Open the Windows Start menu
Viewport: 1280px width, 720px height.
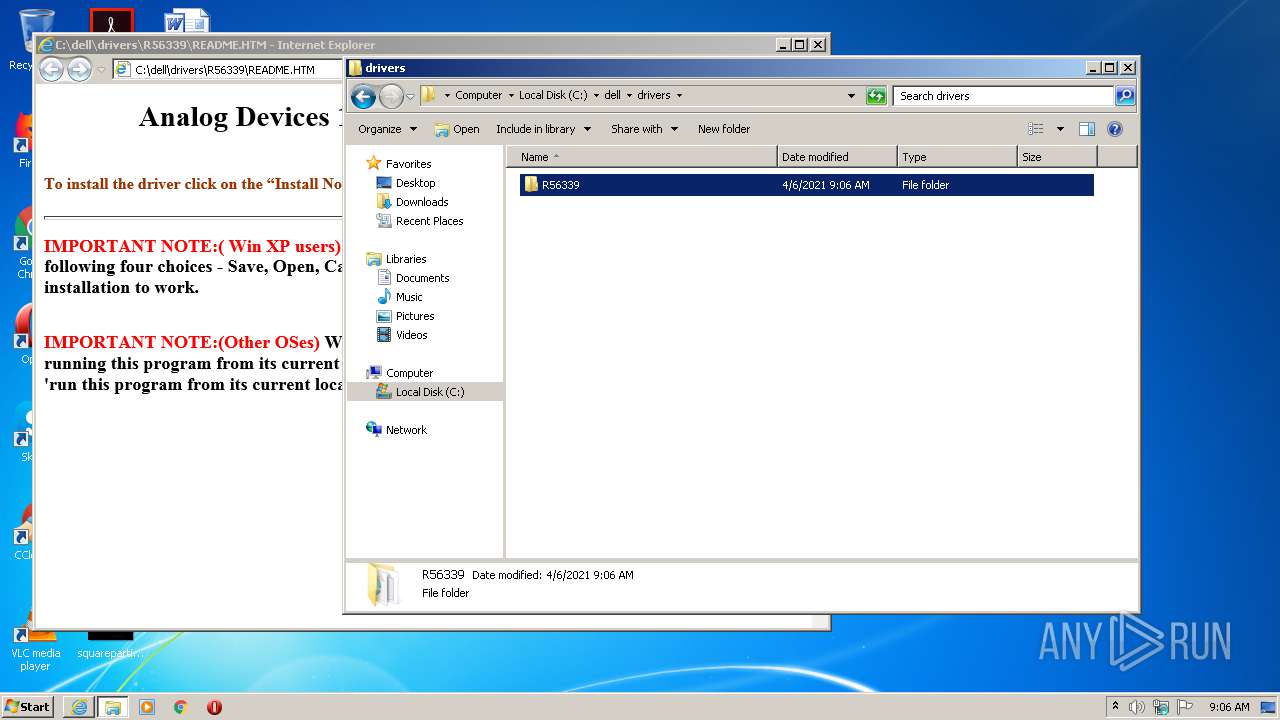point(28,706)
